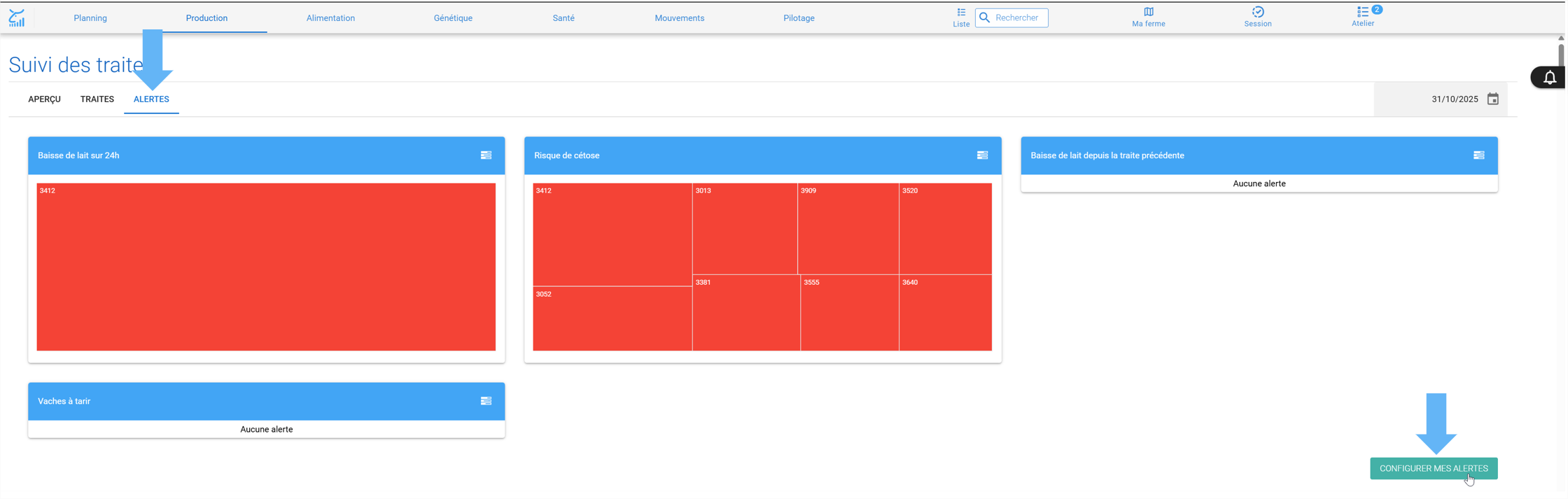Select cow 3520 tile in Risque de cétose
Viewport: 1568px width, 499px height.
click(946, 229)
